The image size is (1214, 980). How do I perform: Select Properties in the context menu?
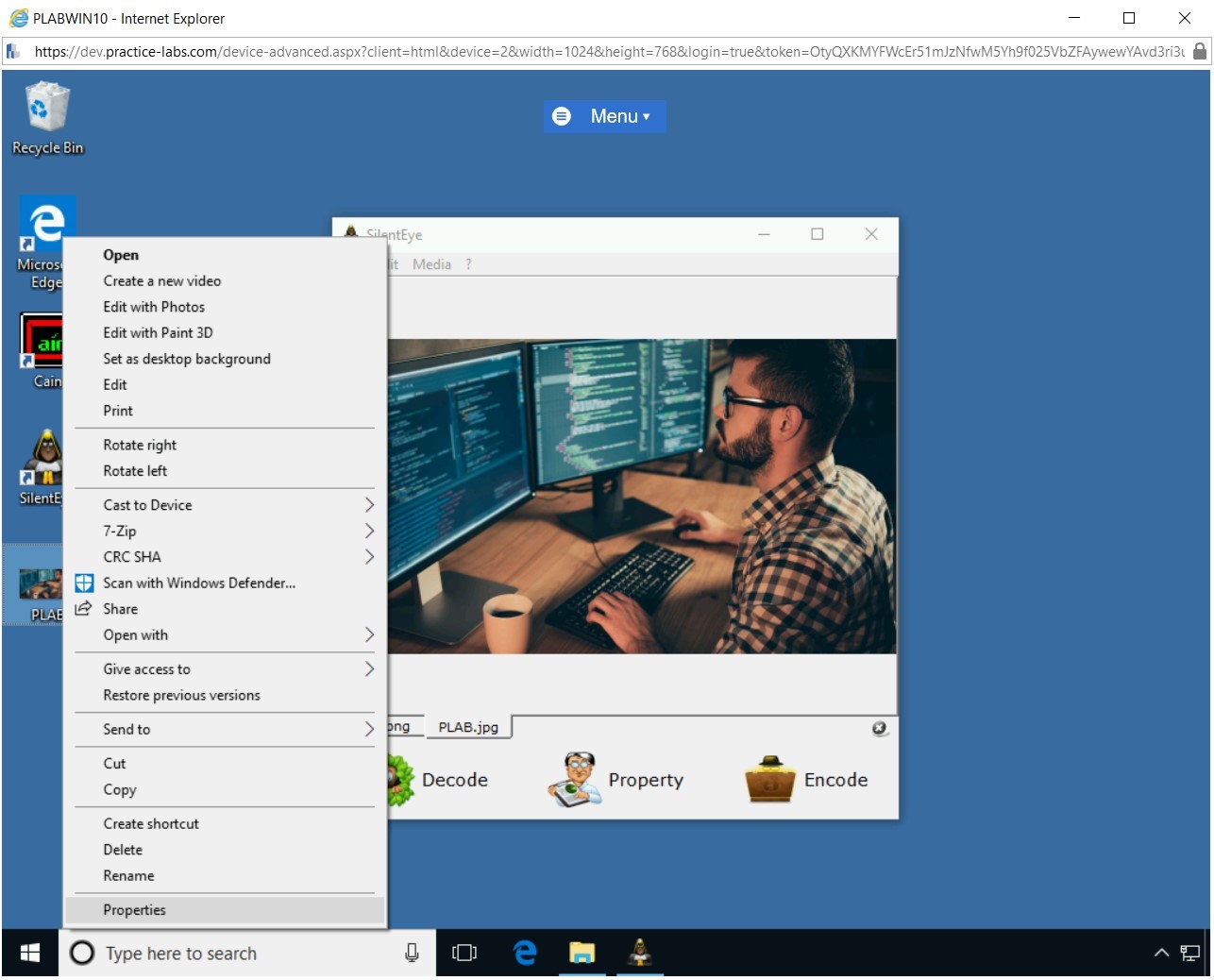pos(135,910)
